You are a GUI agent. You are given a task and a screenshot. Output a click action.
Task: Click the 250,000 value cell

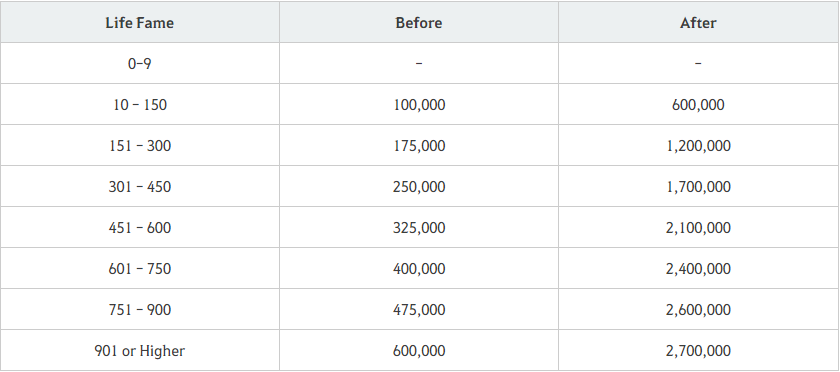tap(419, 187)
